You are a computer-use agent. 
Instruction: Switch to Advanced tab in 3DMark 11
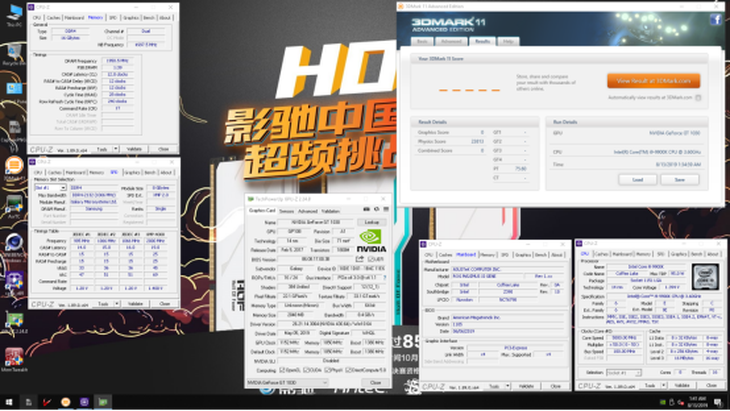(x=451, y=41)
